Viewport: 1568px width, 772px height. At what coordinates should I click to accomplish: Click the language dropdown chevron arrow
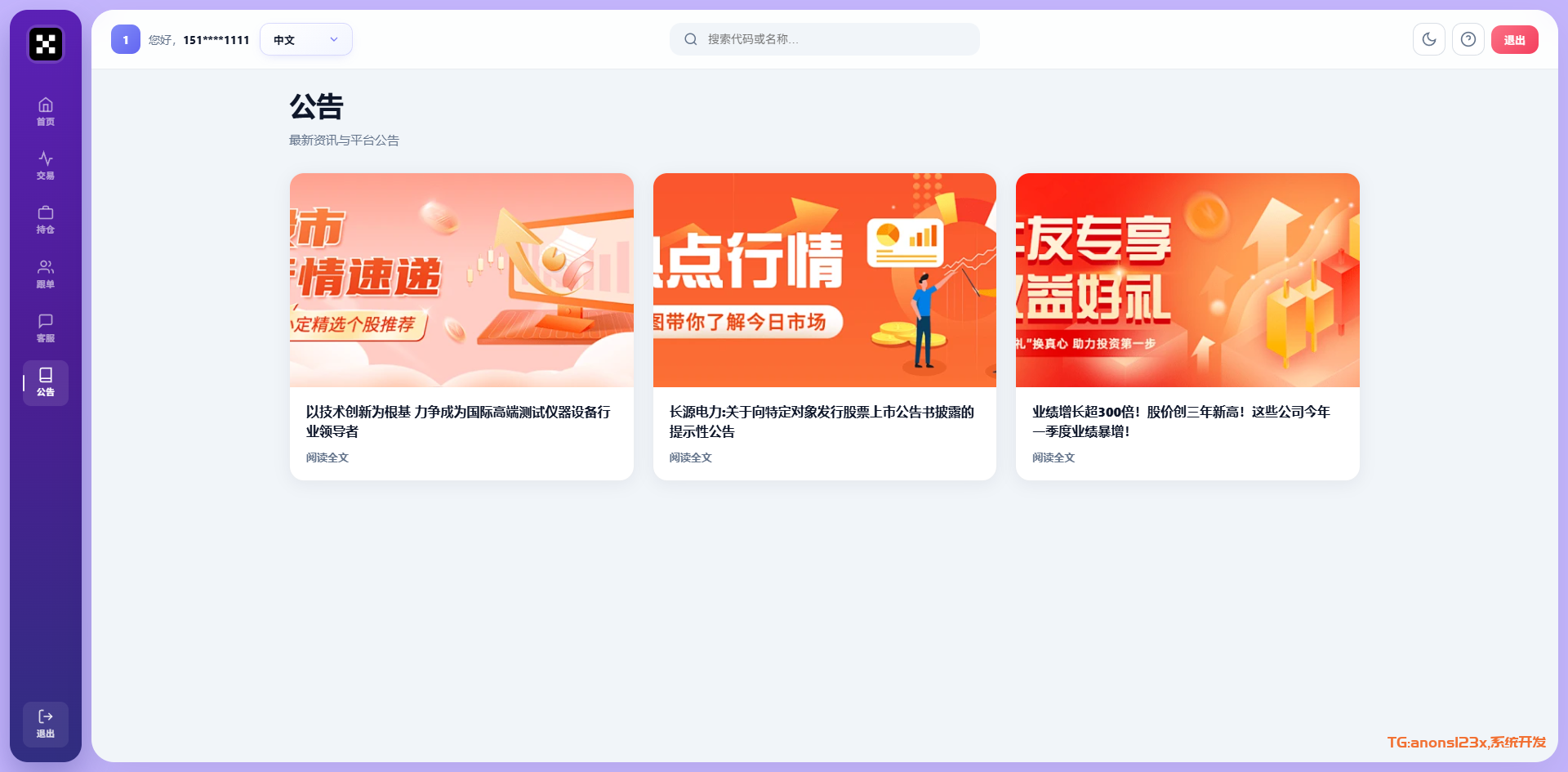334,39
